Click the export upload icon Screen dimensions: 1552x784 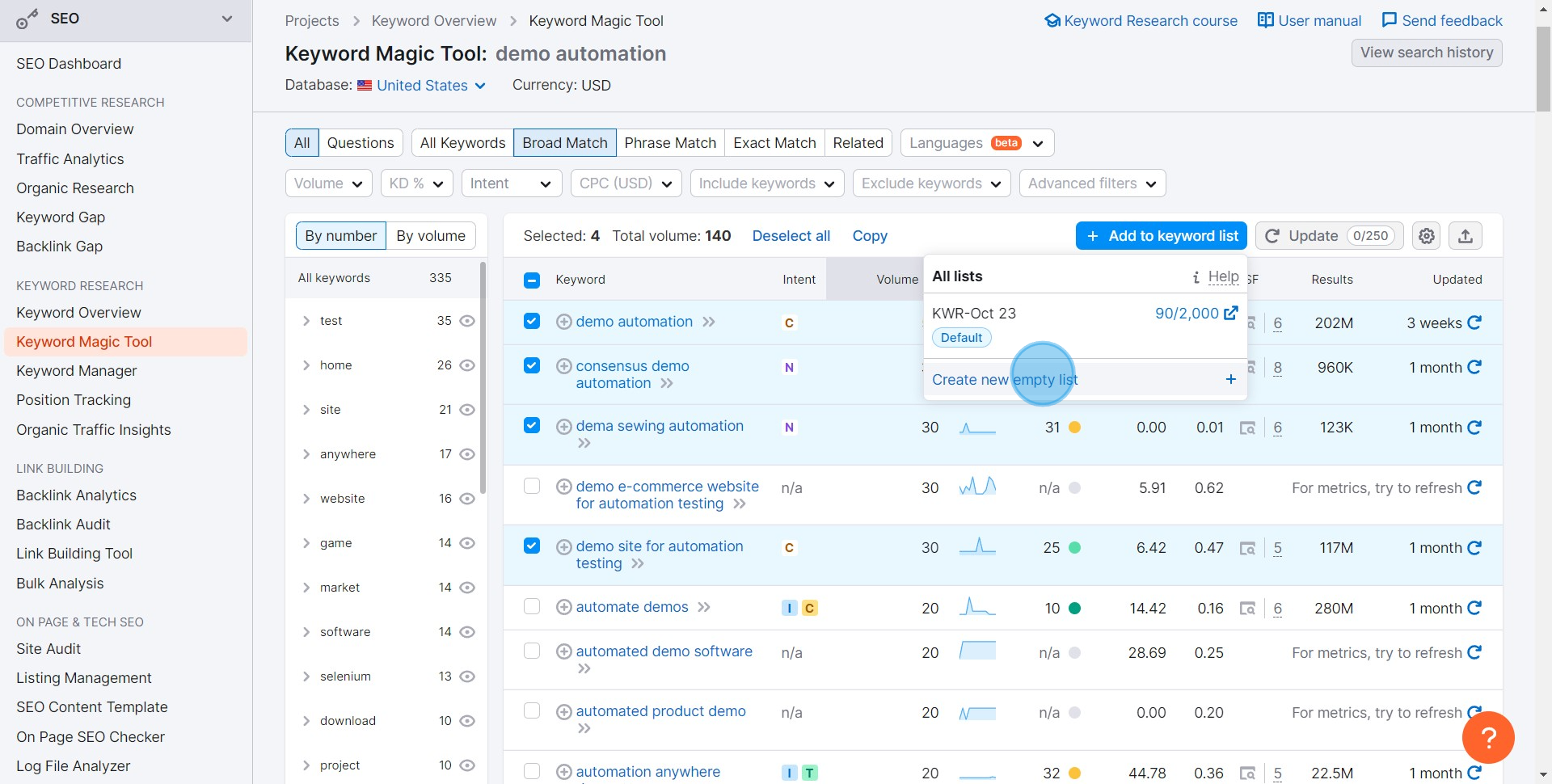[1466, 236]
